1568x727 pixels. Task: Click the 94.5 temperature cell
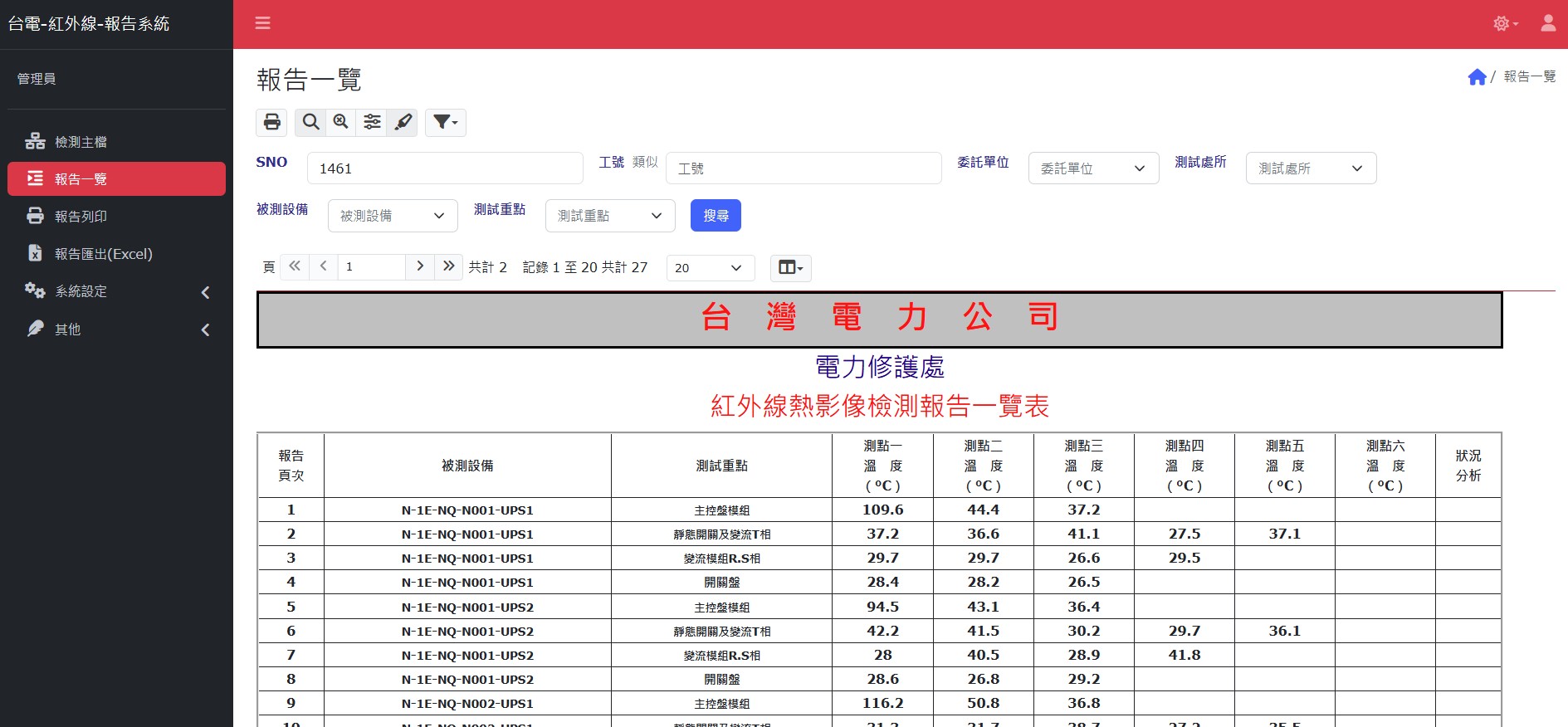coord(882,607)
